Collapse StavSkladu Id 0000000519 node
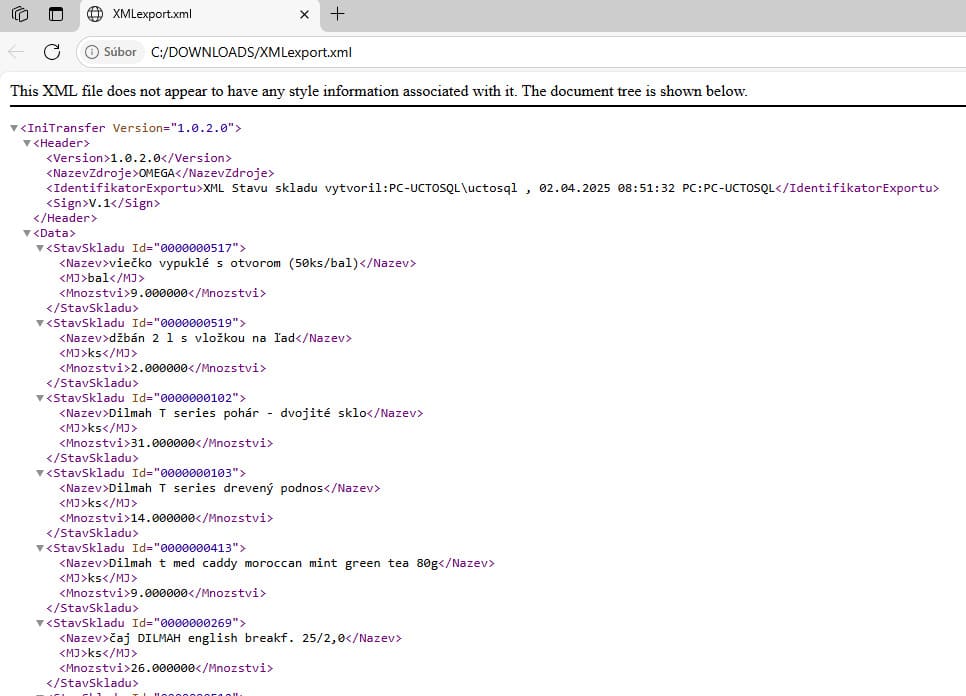 point(40,323)
